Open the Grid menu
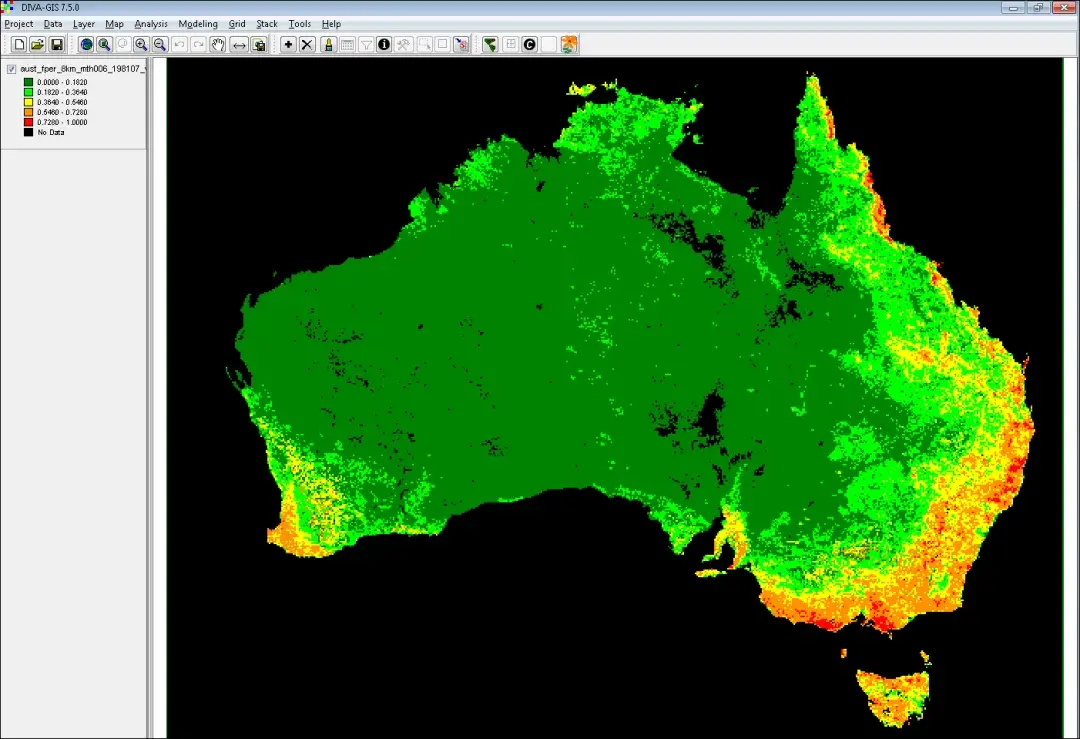 (x=236, y=24)
